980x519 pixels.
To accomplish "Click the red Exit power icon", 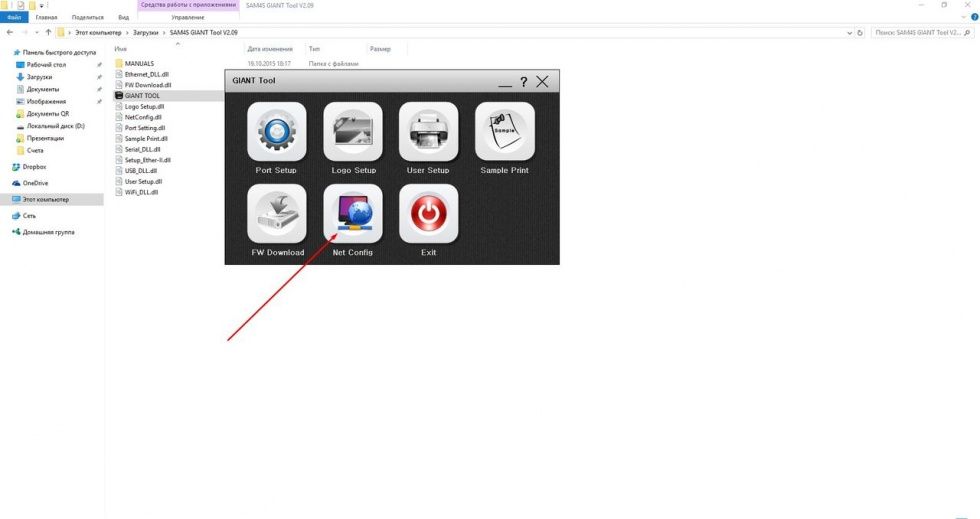I will (428, 214).
